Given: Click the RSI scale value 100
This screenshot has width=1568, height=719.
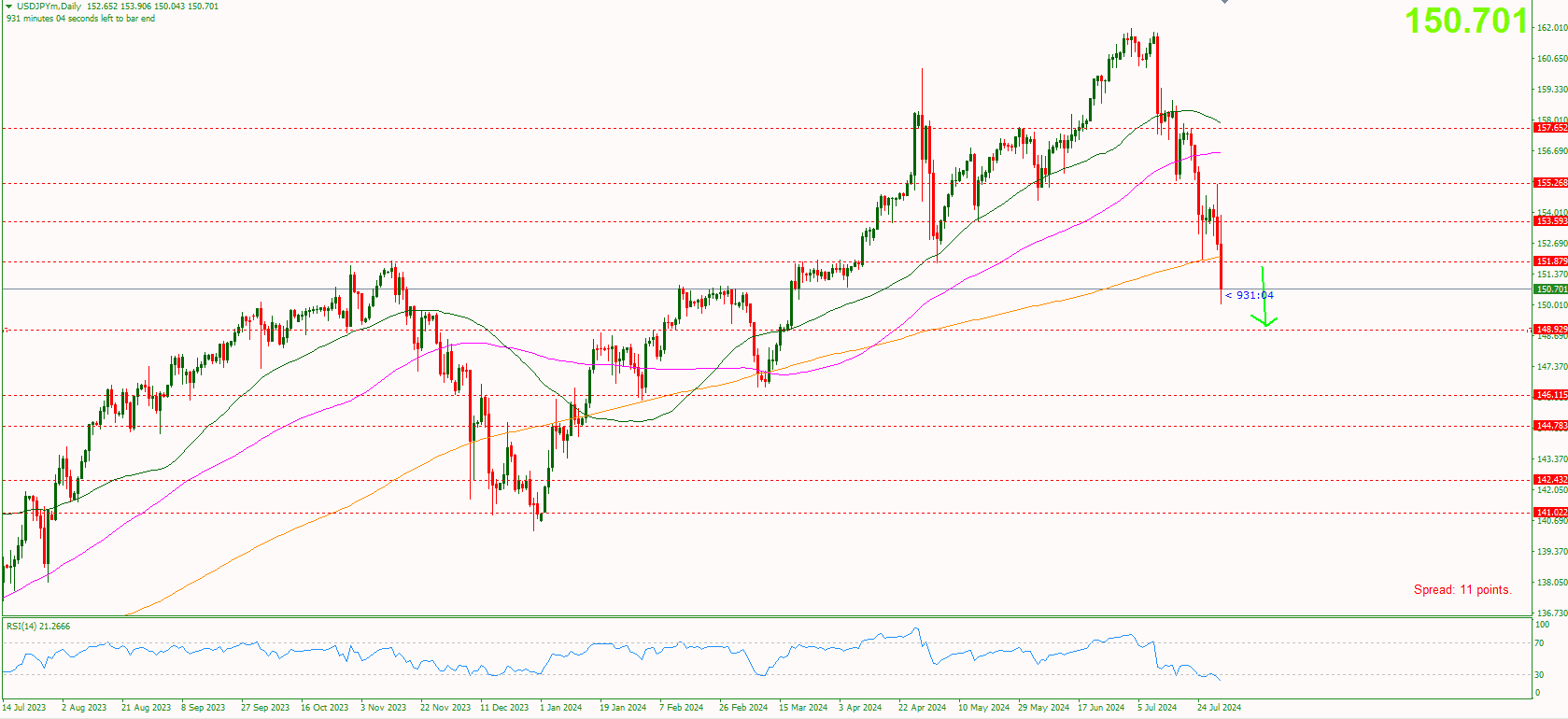Looking at the screenshot, I should coord(1543,625).
